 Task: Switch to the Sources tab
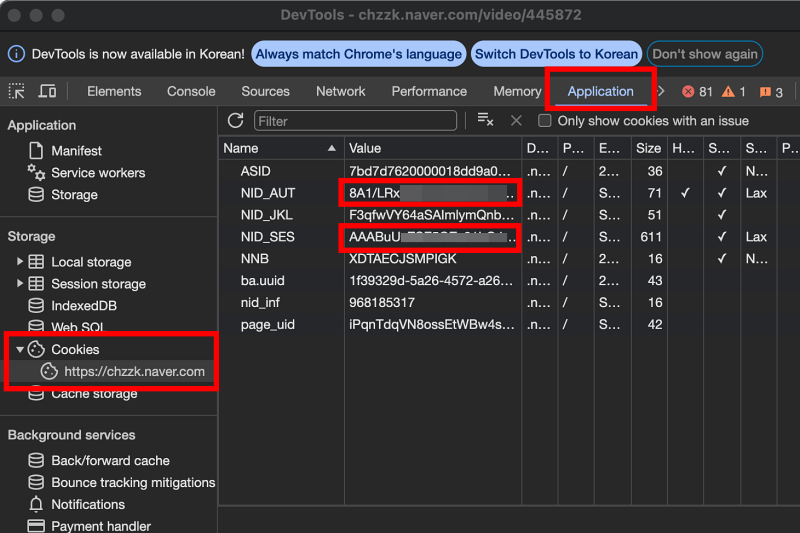point(265,91)
